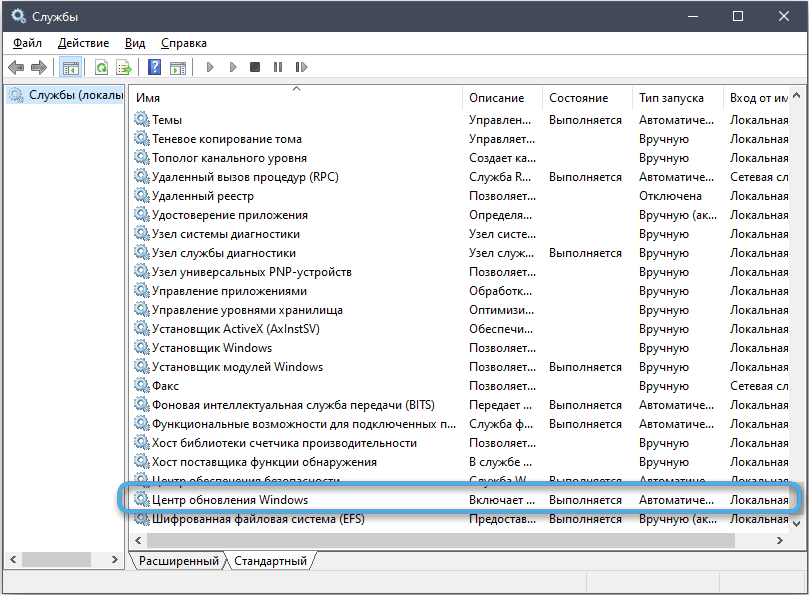Open the Справка menu
Viewport: 809px width, 595px height.
coord(184,43)
